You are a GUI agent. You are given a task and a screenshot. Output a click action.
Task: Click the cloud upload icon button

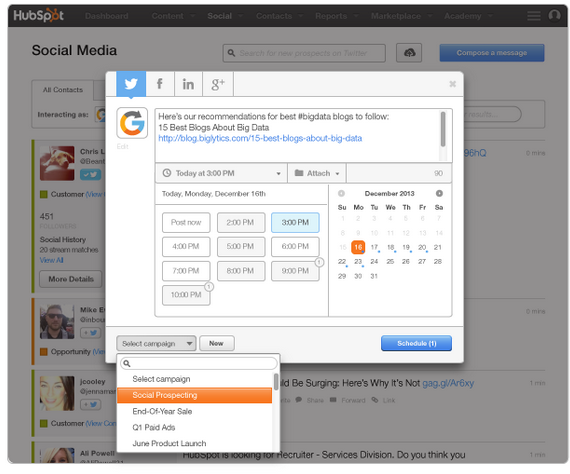tap(409, 53)
